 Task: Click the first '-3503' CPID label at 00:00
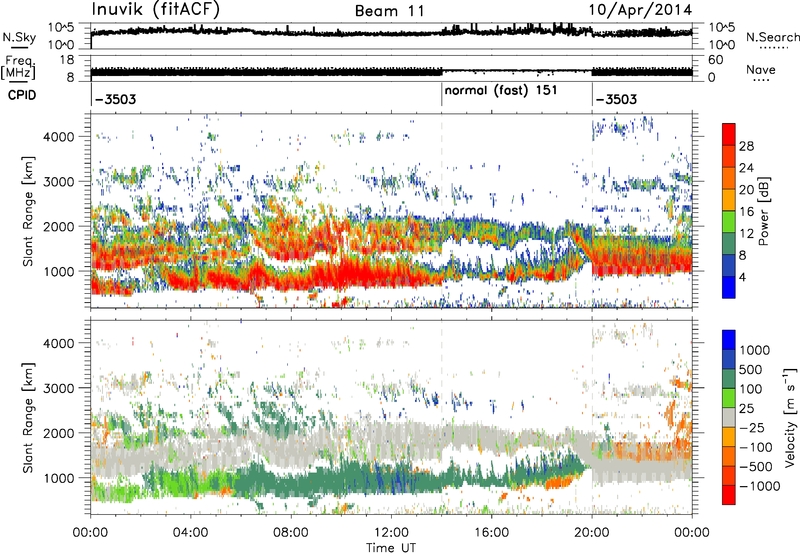[116, 99]
